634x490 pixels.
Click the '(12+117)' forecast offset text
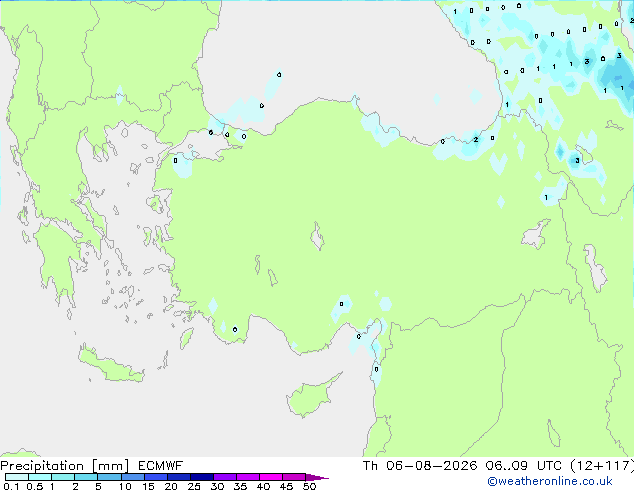(602, 466)
